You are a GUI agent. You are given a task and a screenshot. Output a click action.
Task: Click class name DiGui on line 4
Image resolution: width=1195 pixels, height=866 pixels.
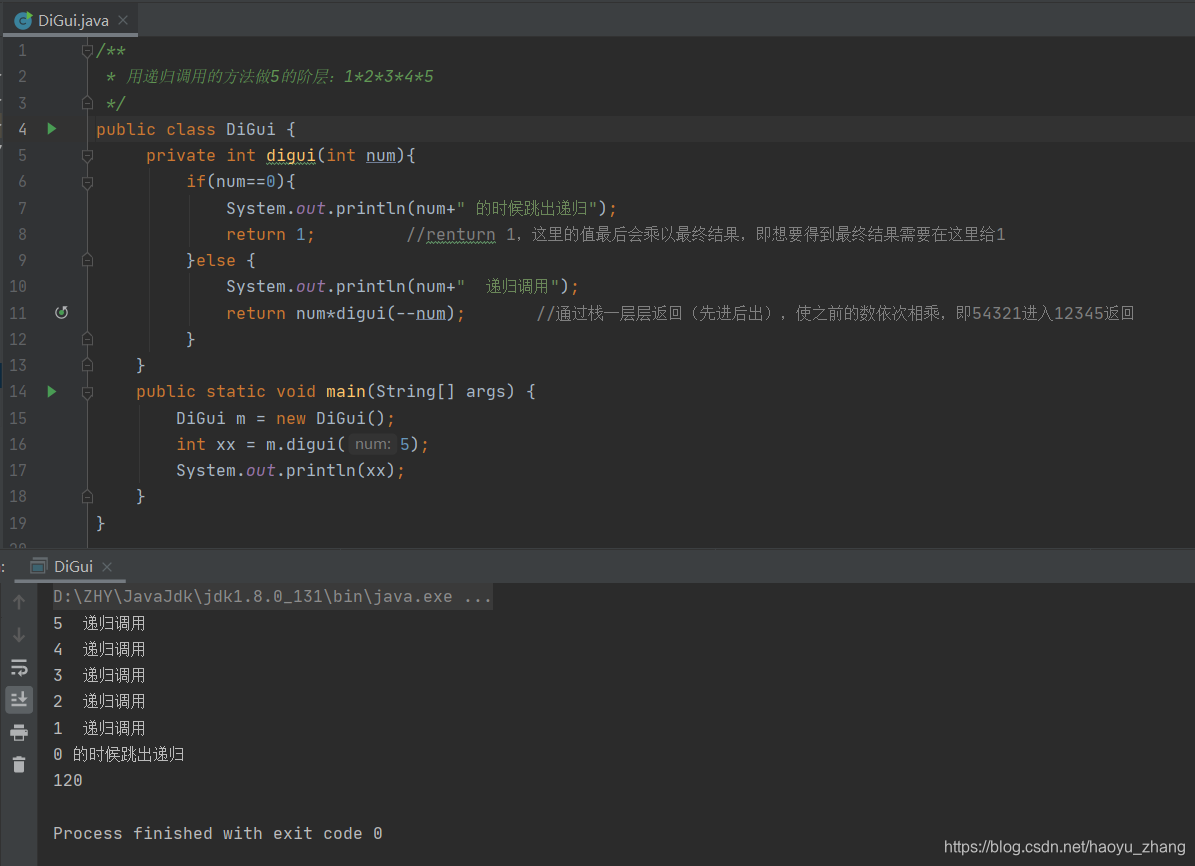pyautogui.click(x=251, y=130)
